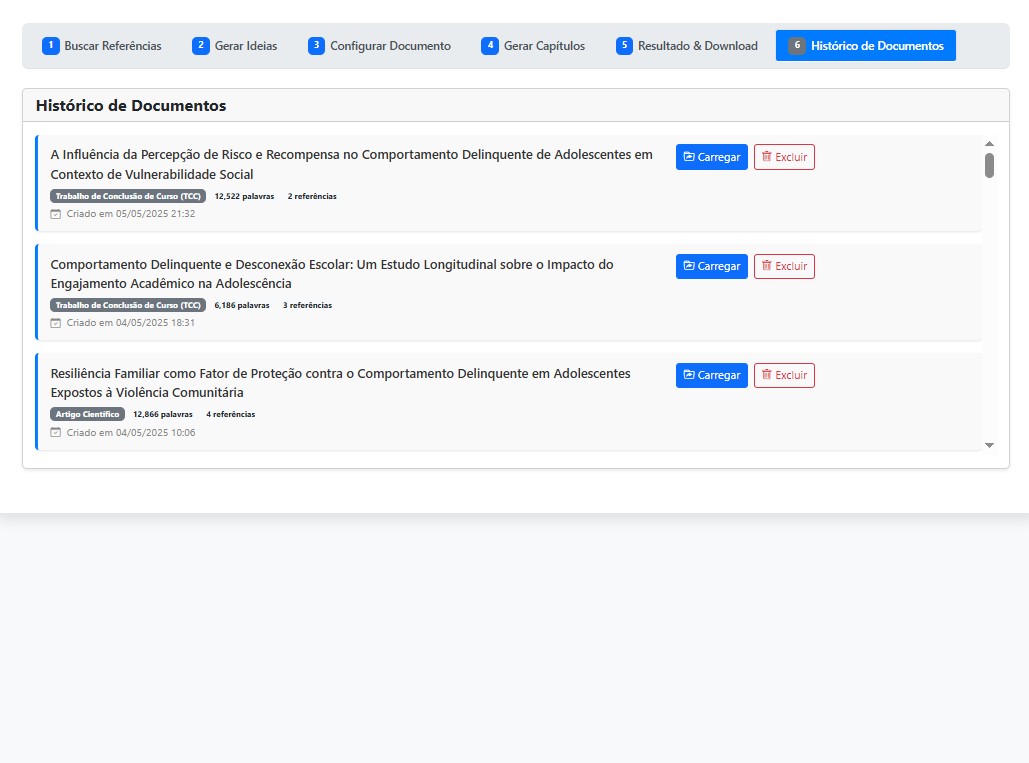This screenshot has width=1029, height=763.
Task: Click the Histórico de Documentos tab
Action: point(866,46)
